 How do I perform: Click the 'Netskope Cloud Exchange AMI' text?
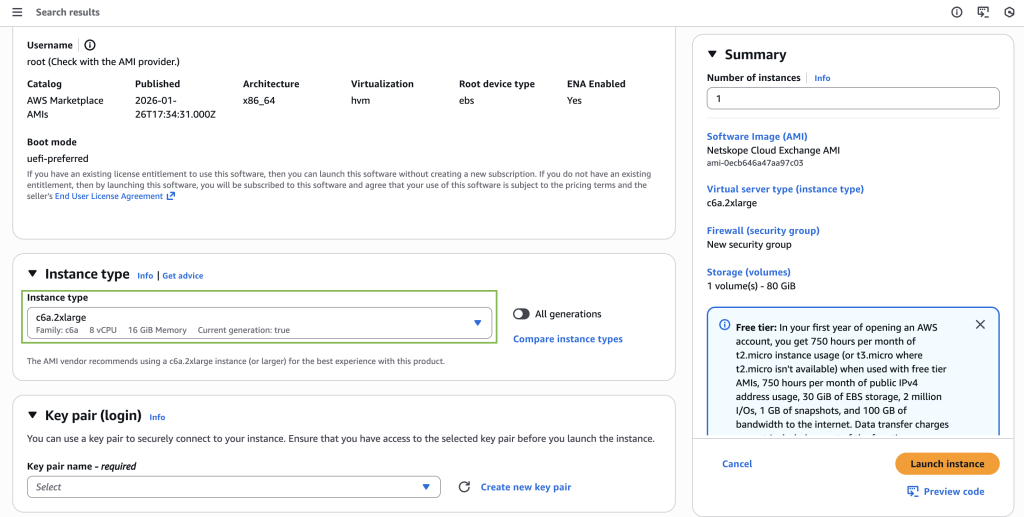click(773, 151)
